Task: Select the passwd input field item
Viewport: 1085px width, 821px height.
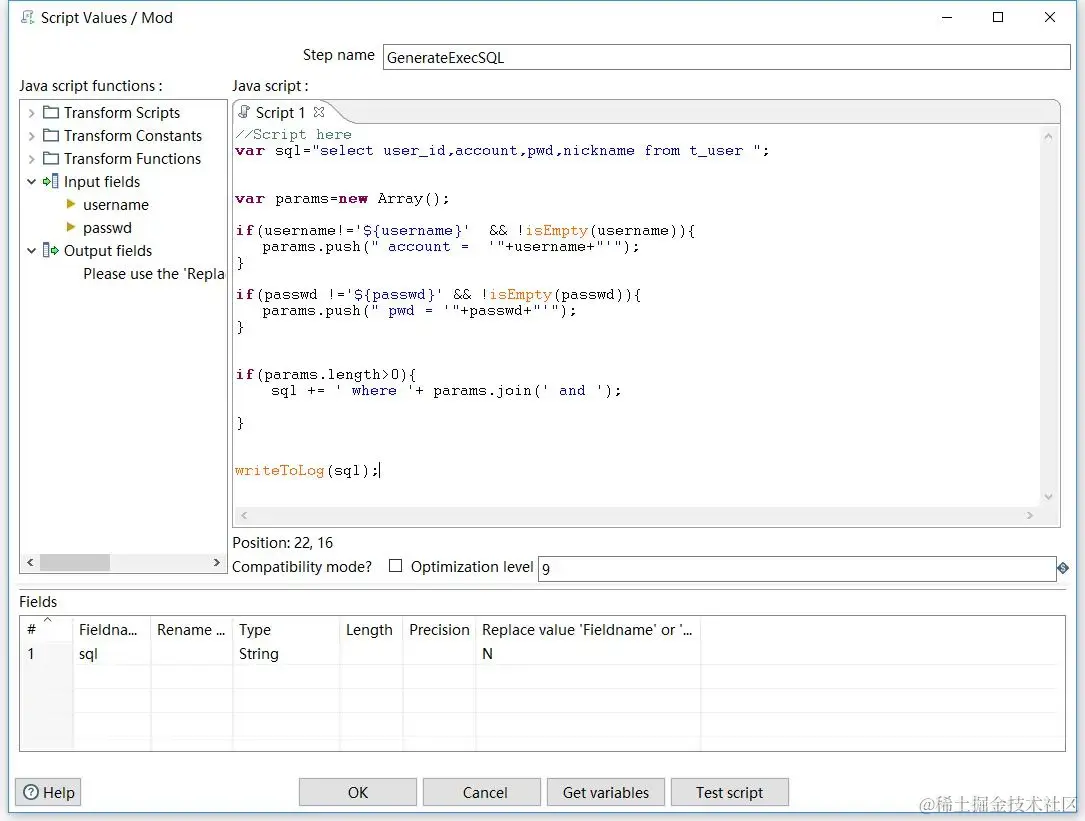Action: coord(107,227)
